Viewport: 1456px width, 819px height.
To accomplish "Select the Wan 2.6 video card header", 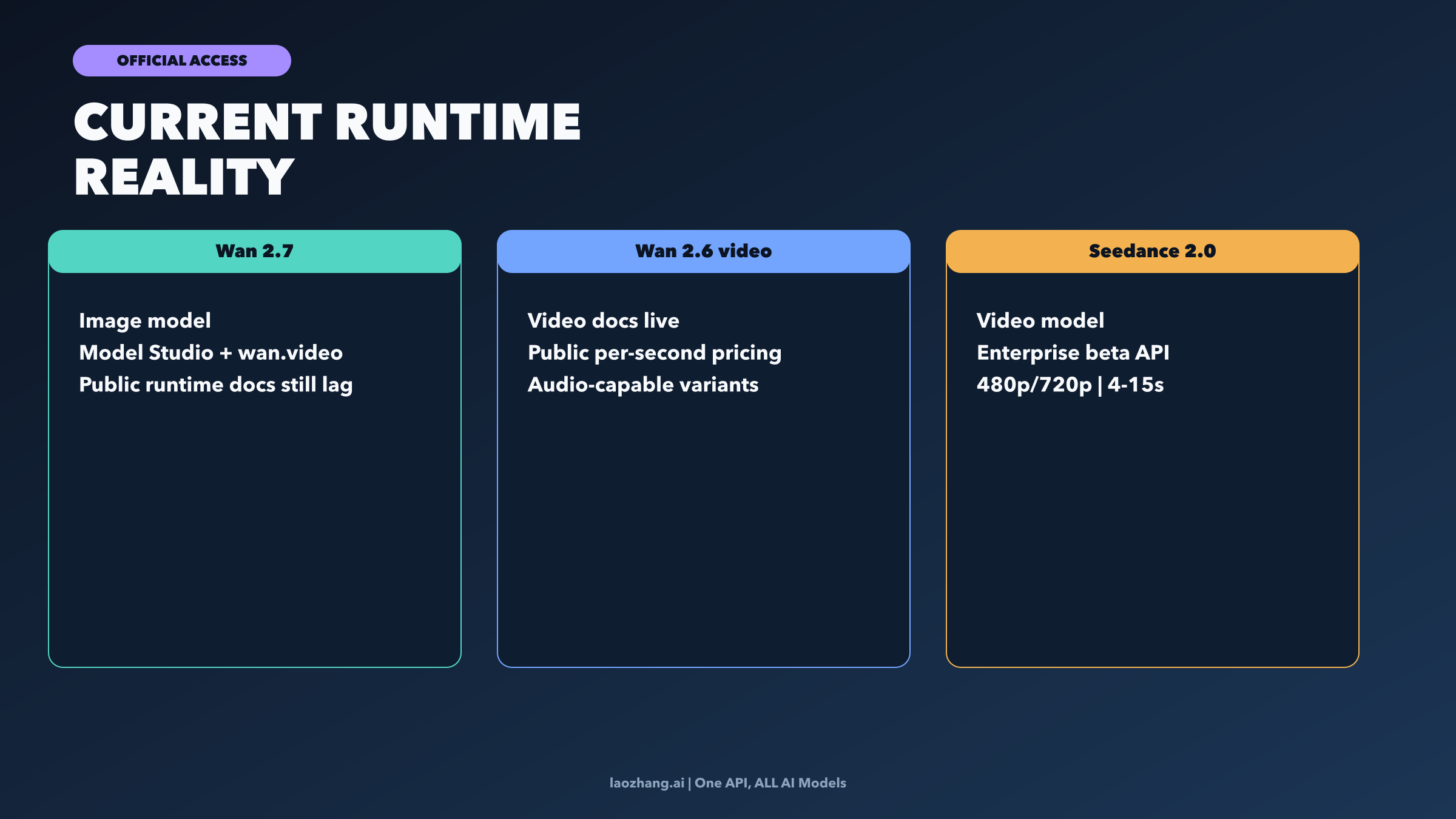I will (703, 251).
